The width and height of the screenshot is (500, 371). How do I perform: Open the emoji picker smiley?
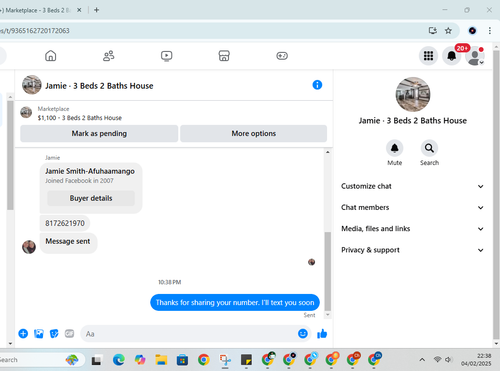coord(303,333)
